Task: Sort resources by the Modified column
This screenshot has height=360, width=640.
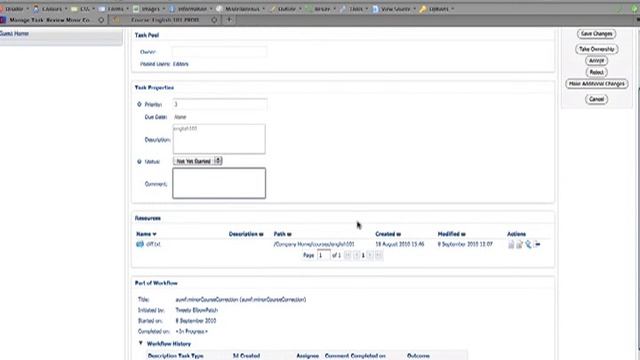Action: [451, 234]
